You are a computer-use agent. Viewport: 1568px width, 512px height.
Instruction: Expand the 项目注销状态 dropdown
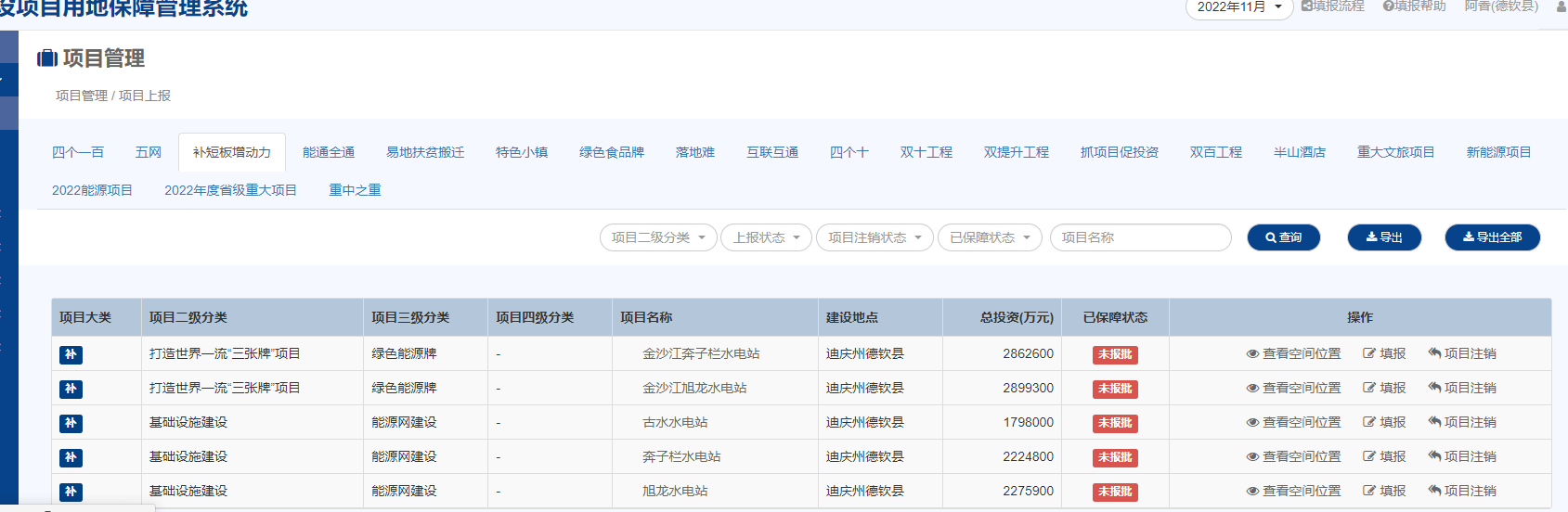875,237
